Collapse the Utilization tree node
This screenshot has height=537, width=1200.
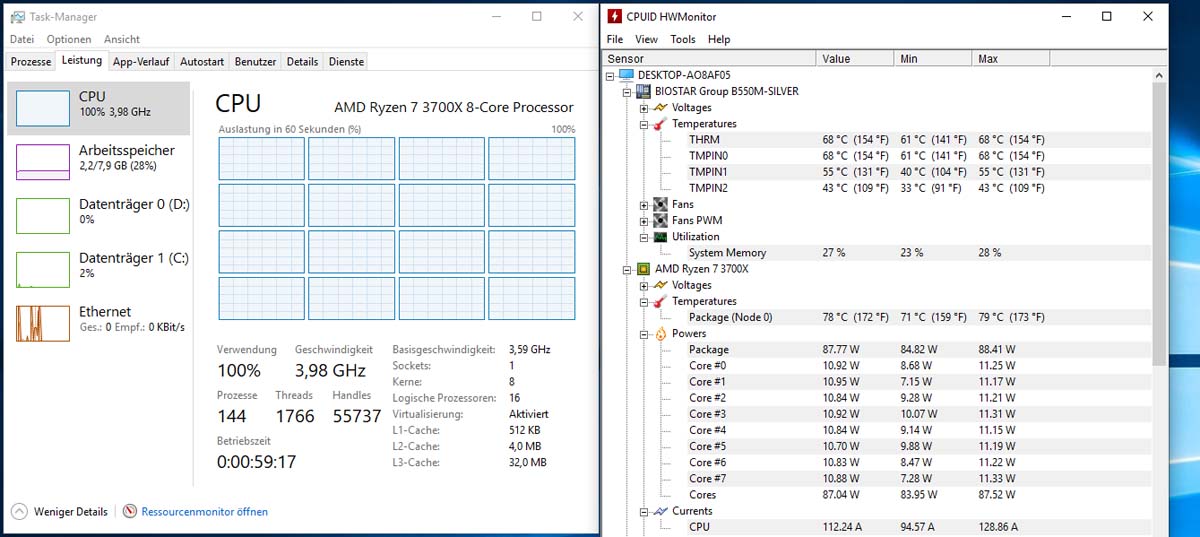[644, 237]
